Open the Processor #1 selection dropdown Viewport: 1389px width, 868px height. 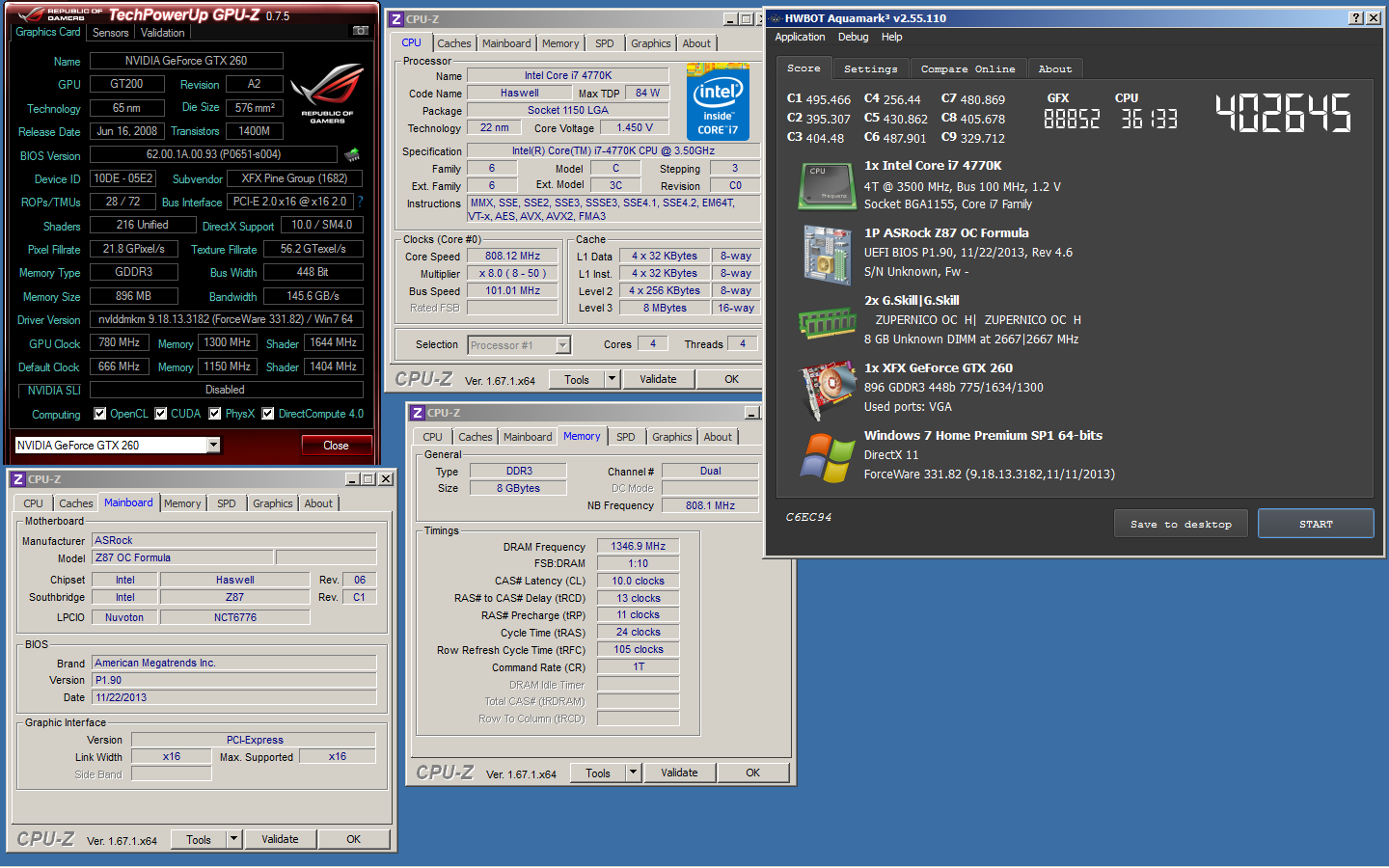pyautogui.click(x=563, y=345)
